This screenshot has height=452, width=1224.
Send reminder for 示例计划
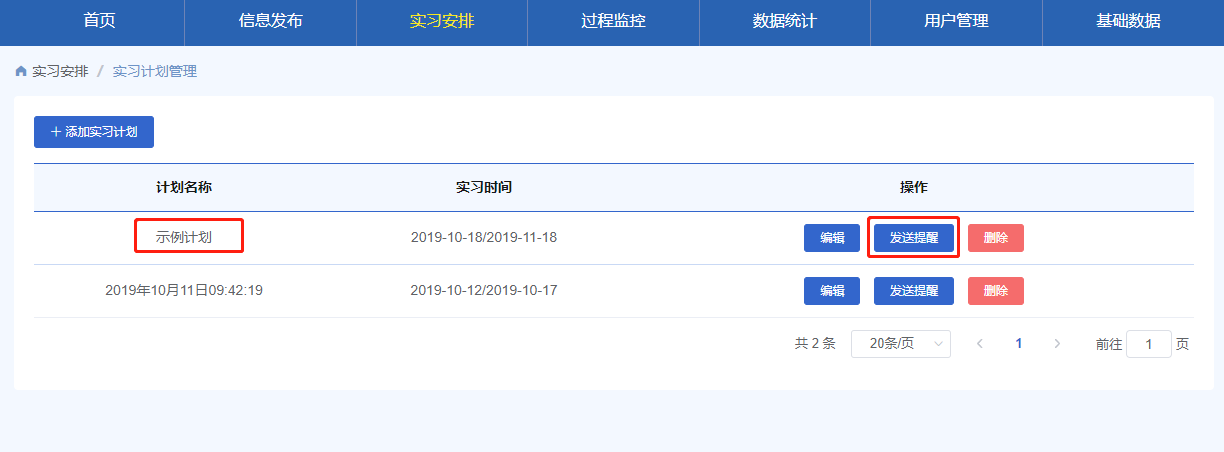914,238
